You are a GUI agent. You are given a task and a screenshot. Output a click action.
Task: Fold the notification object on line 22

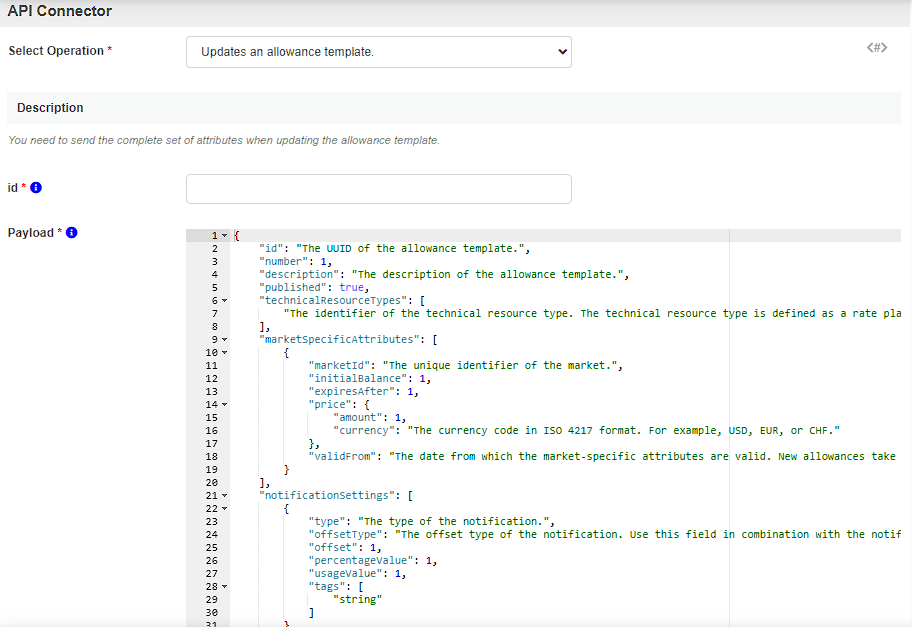point(225,509)
